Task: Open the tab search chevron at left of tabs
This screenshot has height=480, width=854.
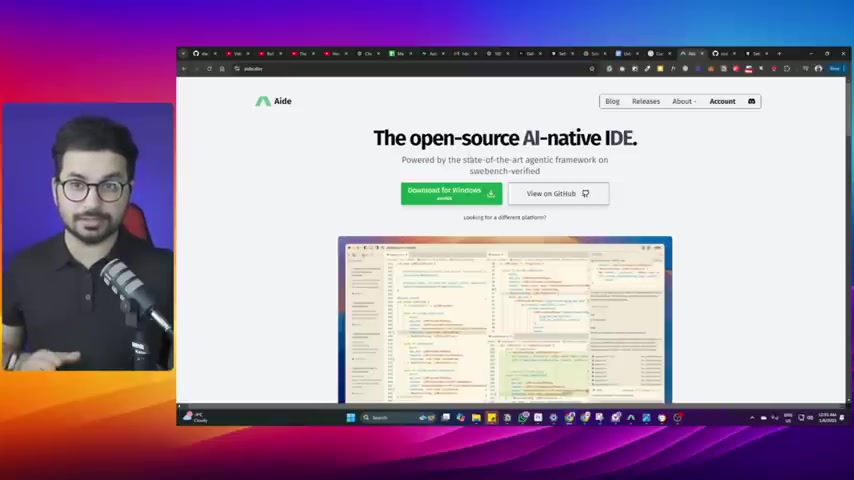Action: (x=183, y=53)
